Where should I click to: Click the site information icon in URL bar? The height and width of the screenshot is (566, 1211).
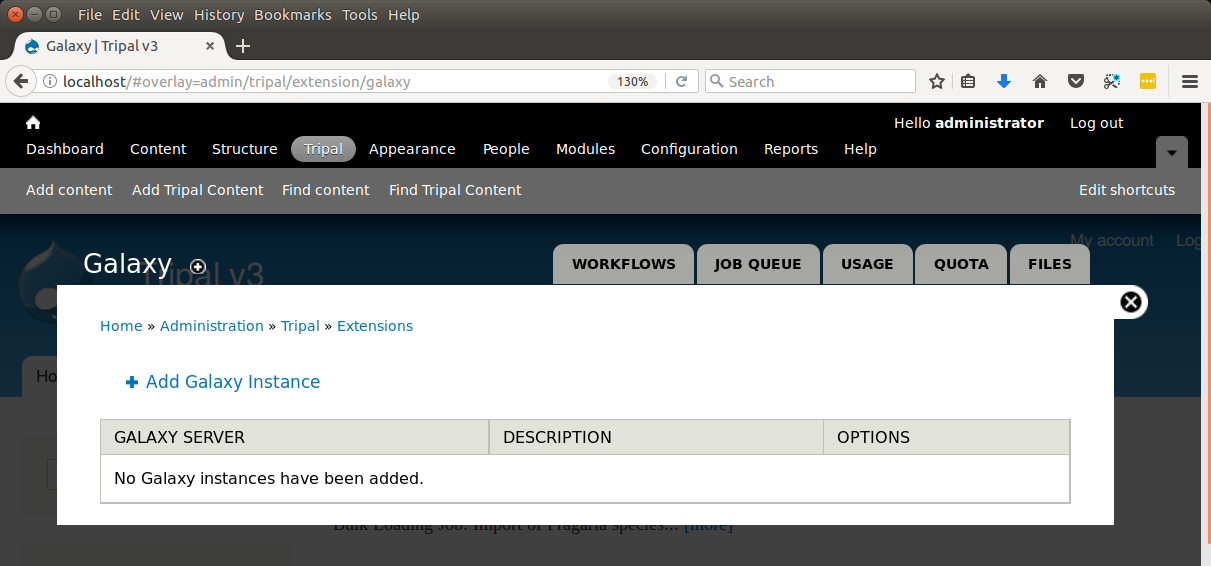(49, 82)
